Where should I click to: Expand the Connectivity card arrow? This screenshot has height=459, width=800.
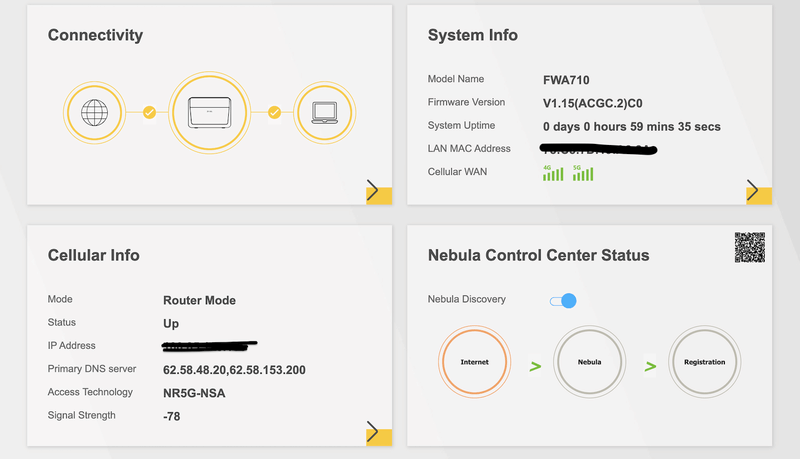coord(372,192)
